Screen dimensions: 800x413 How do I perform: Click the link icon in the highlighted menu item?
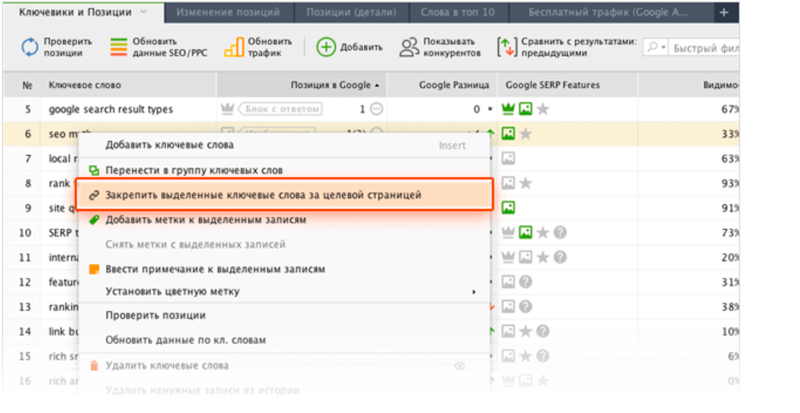pyautogui.click(x=94, y=195)
